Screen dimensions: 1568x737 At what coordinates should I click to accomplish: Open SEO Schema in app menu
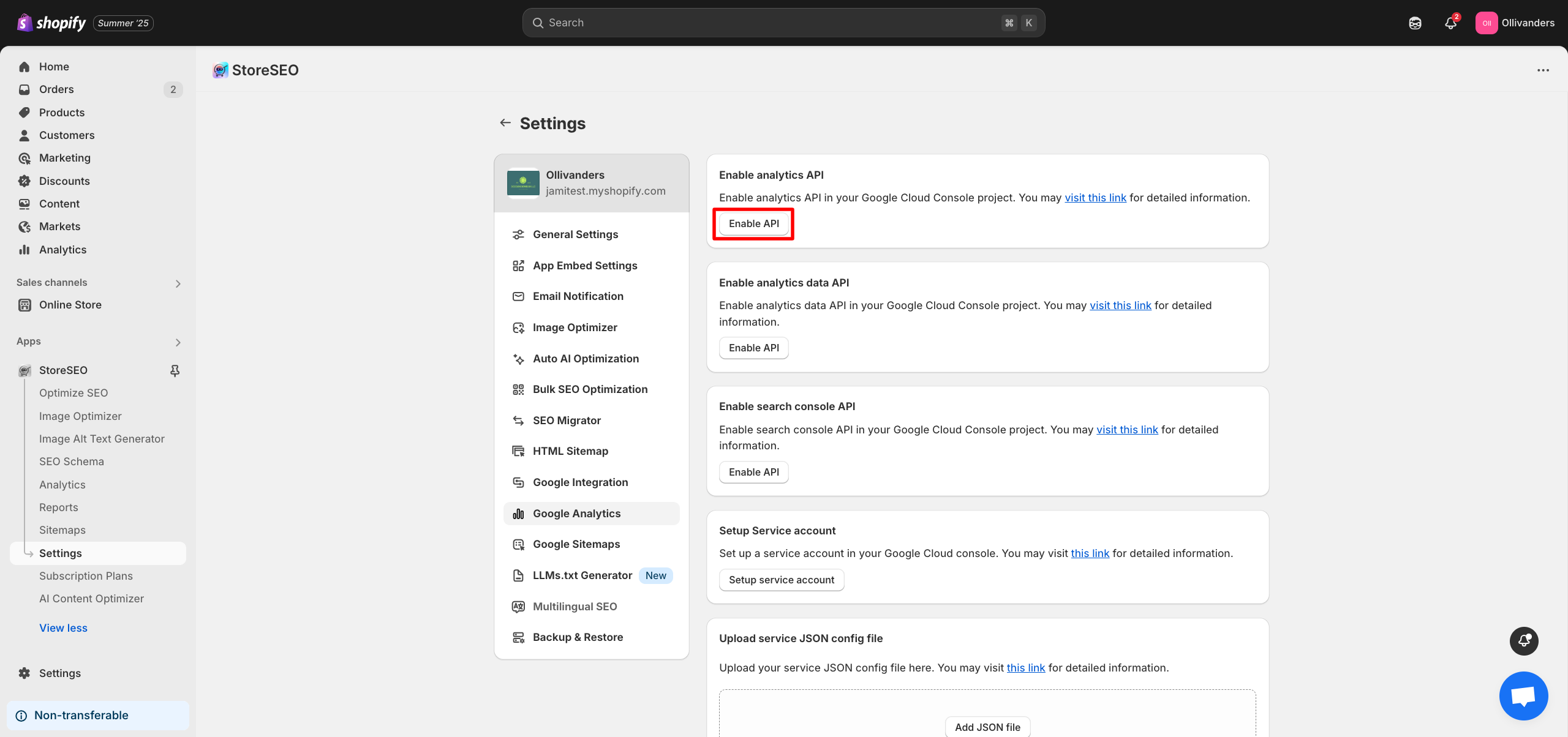[72, 462]
